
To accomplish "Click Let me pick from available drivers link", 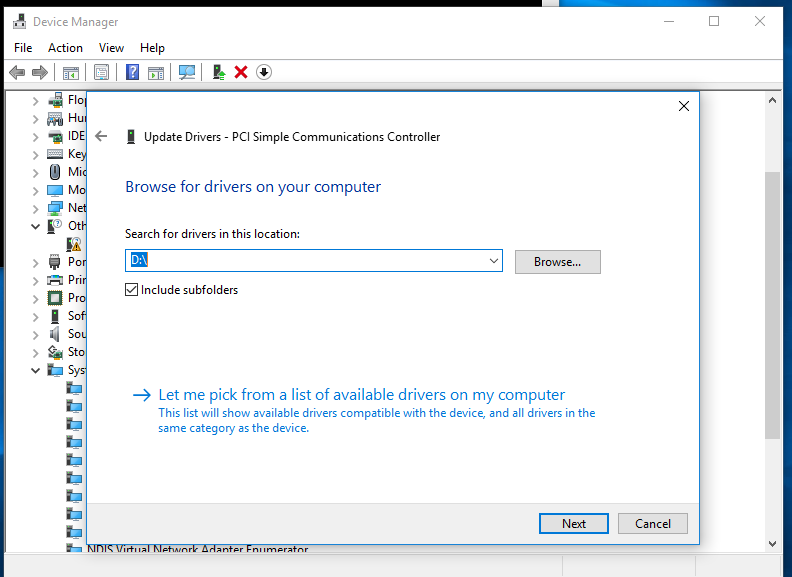I will click(361, 395).
